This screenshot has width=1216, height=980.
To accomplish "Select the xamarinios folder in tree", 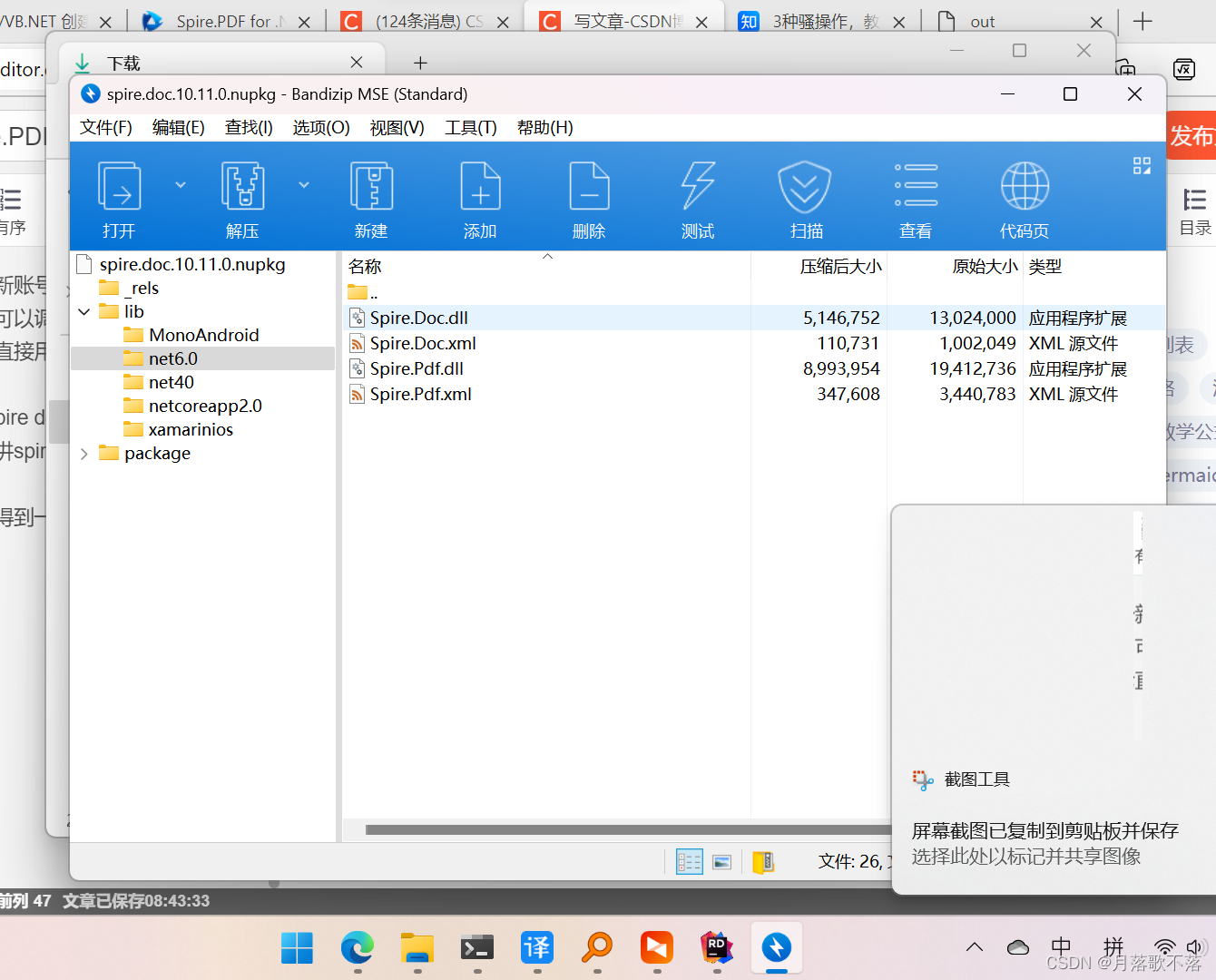I will (191, 429).
